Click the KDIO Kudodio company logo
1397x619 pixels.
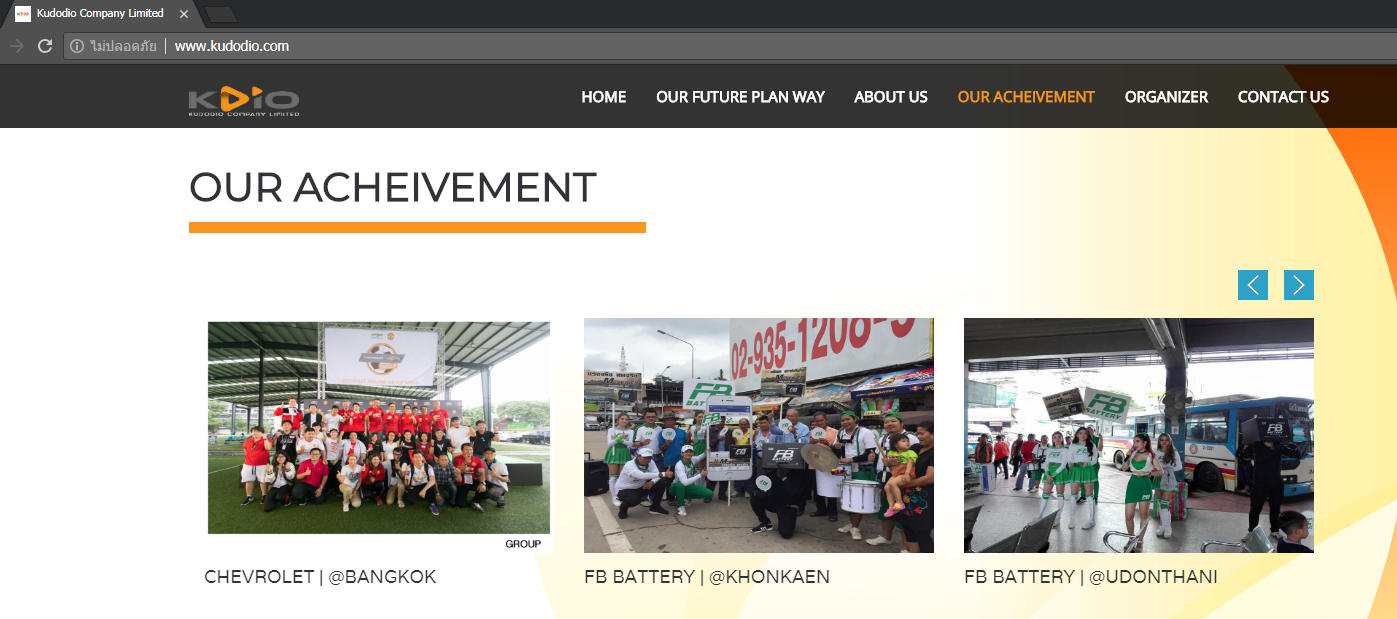[244, 101]
